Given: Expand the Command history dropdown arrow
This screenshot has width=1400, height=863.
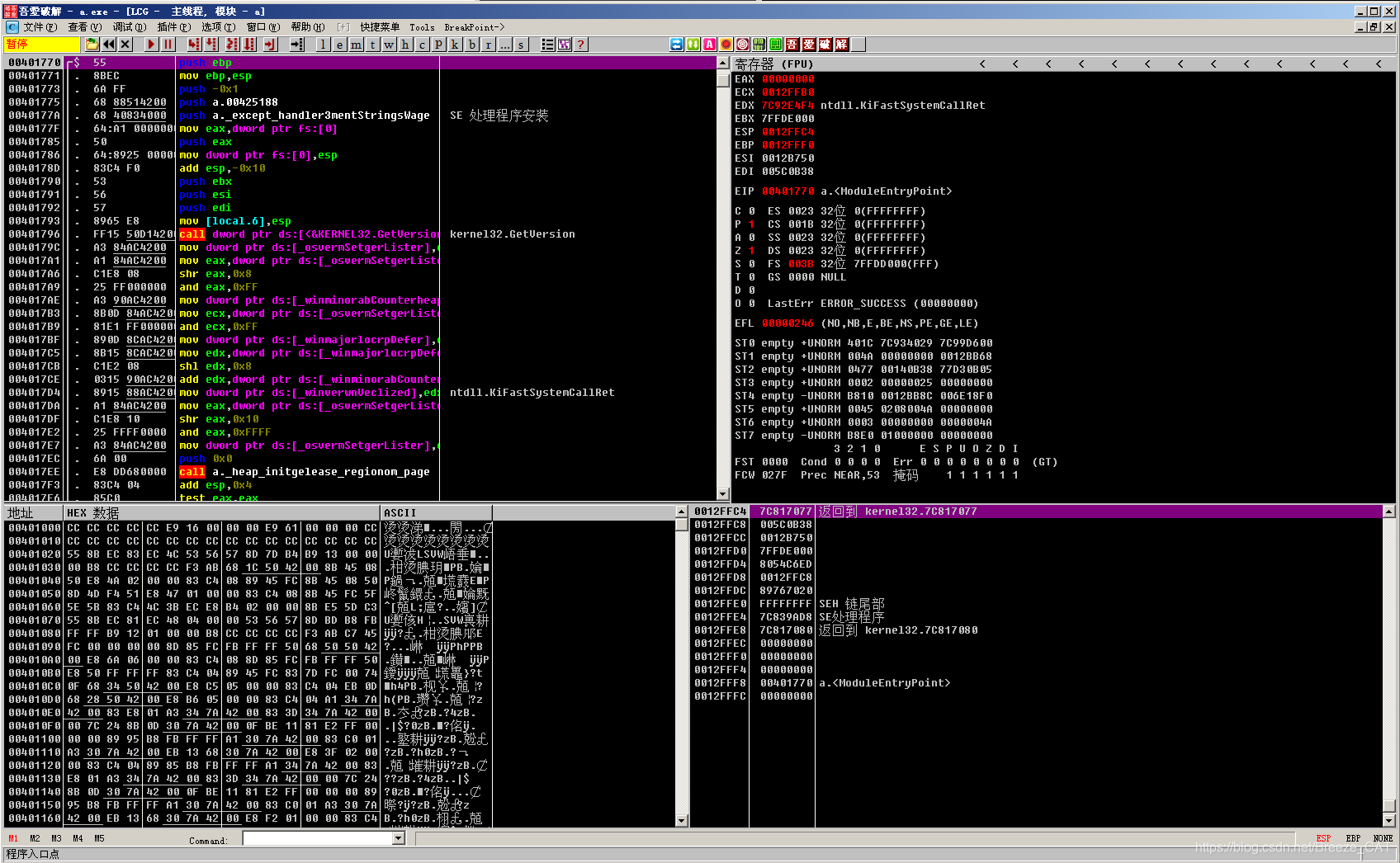Looking at the screenshot, I should tap(399, 838).
